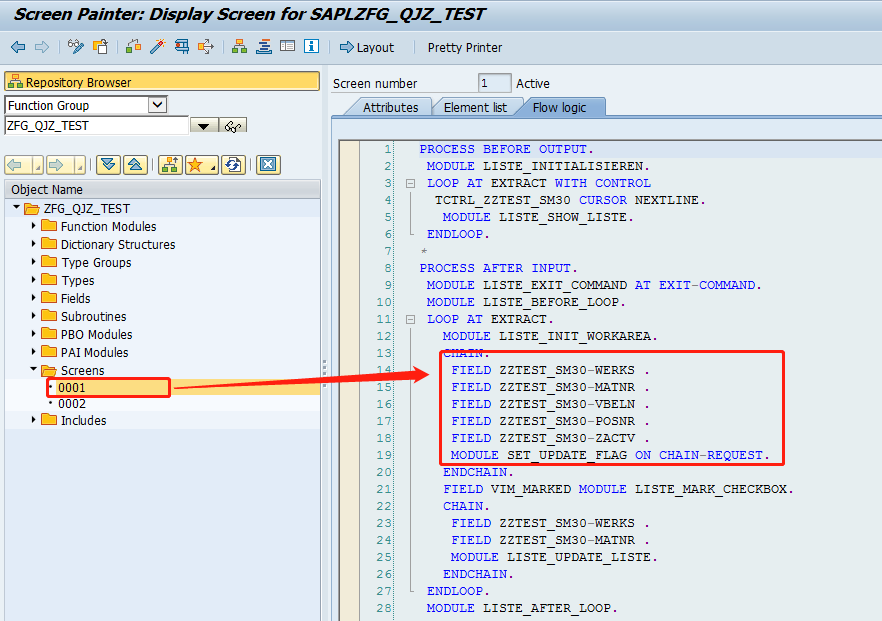The width and height of the screenshot is (882, 621).
Task: Select the Function Modules tree node
Action: pos(109,226)
